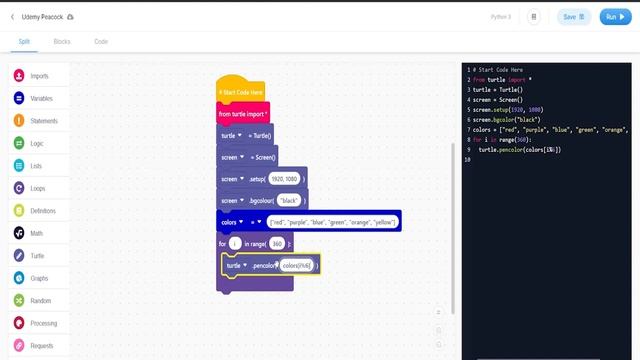This screenshot has height=360, width=640.
Task: Click the Udemy Peacock project title
Action: pyautogui.click(x=42, y=17)
